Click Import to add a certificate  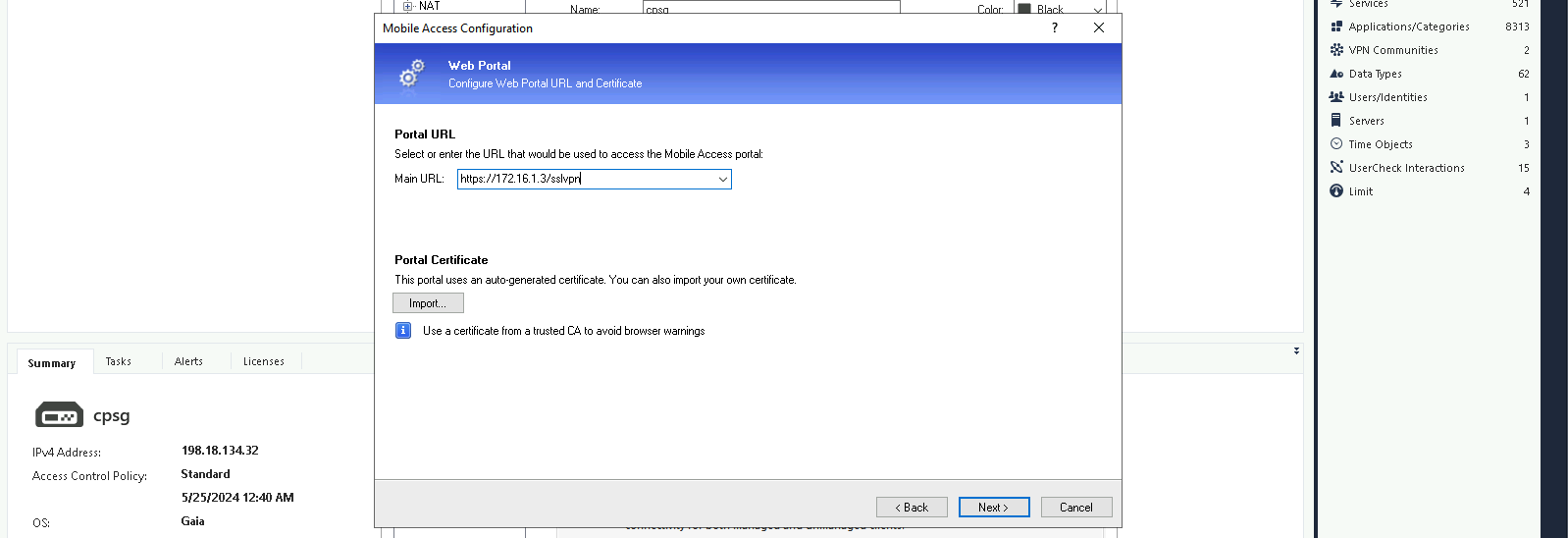428,303
